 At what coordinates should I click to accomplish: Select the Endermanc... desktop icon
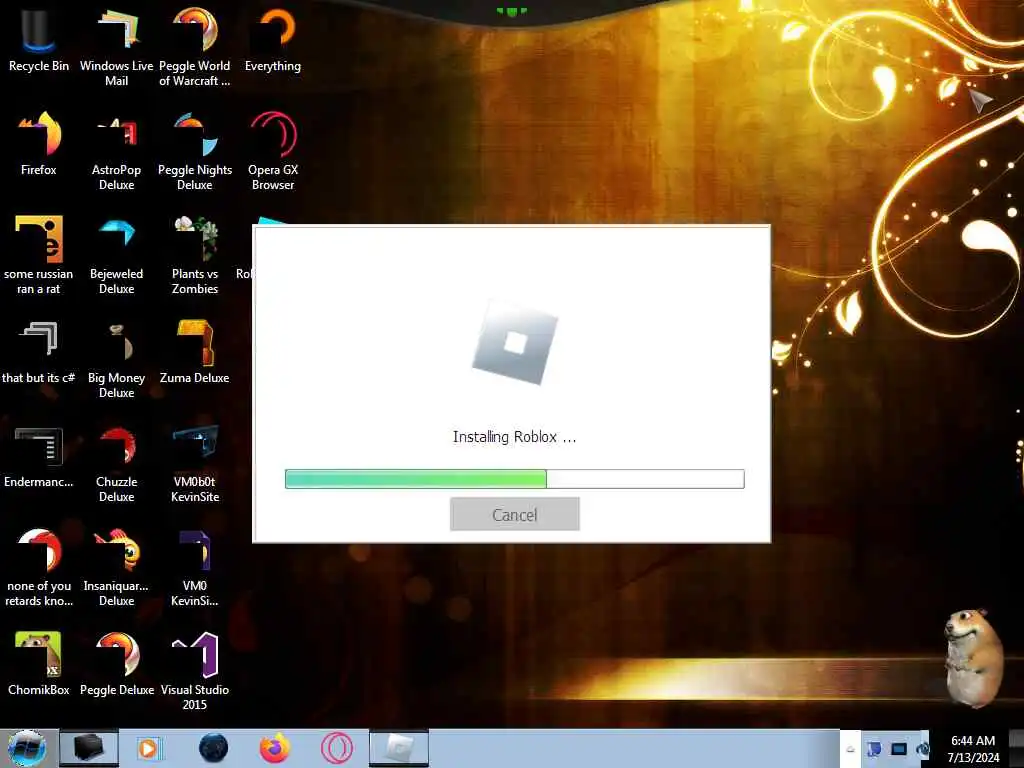point(39,456)
